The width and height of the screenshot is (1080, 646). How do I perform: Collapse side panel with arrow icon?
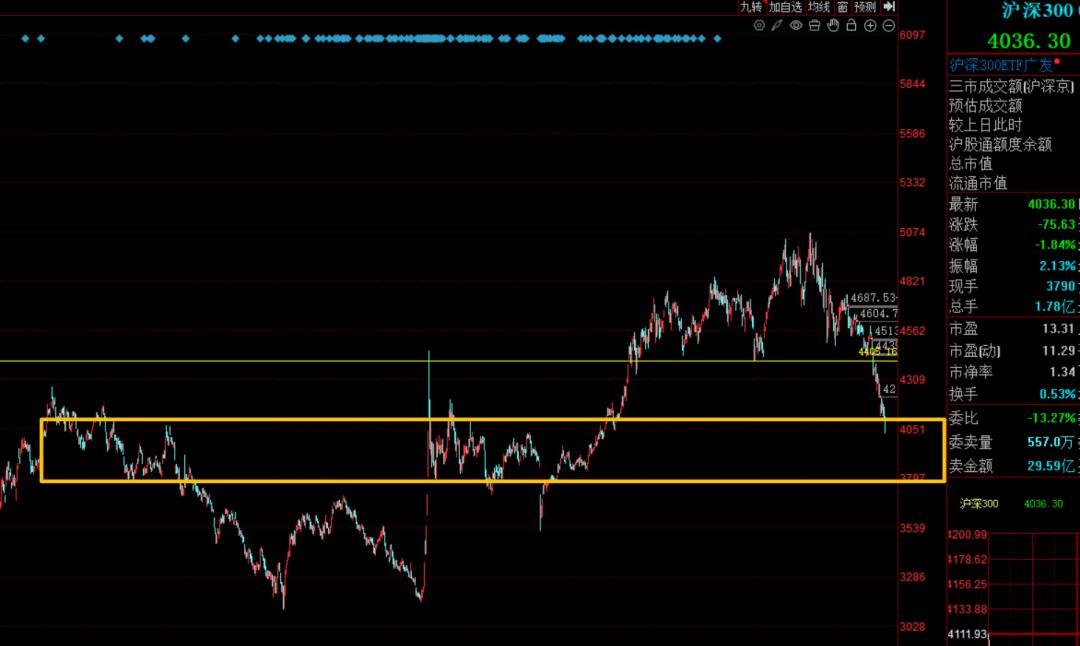[889, 7]
